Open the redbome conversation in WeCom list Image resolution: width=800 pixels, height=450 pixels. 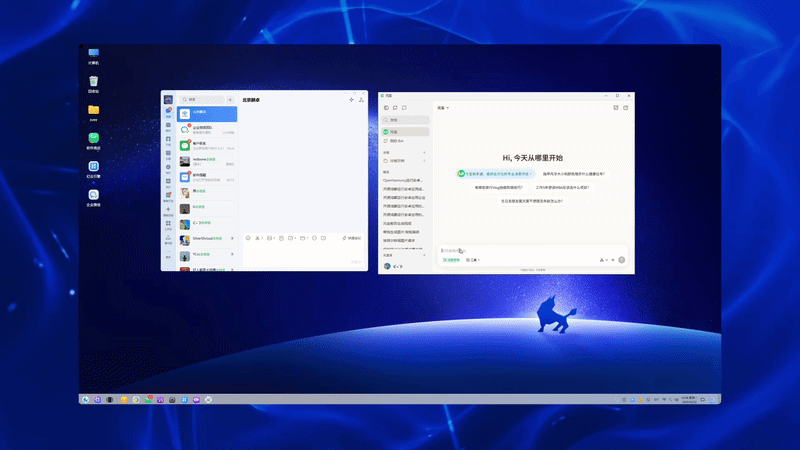click(x=207, y=161)
